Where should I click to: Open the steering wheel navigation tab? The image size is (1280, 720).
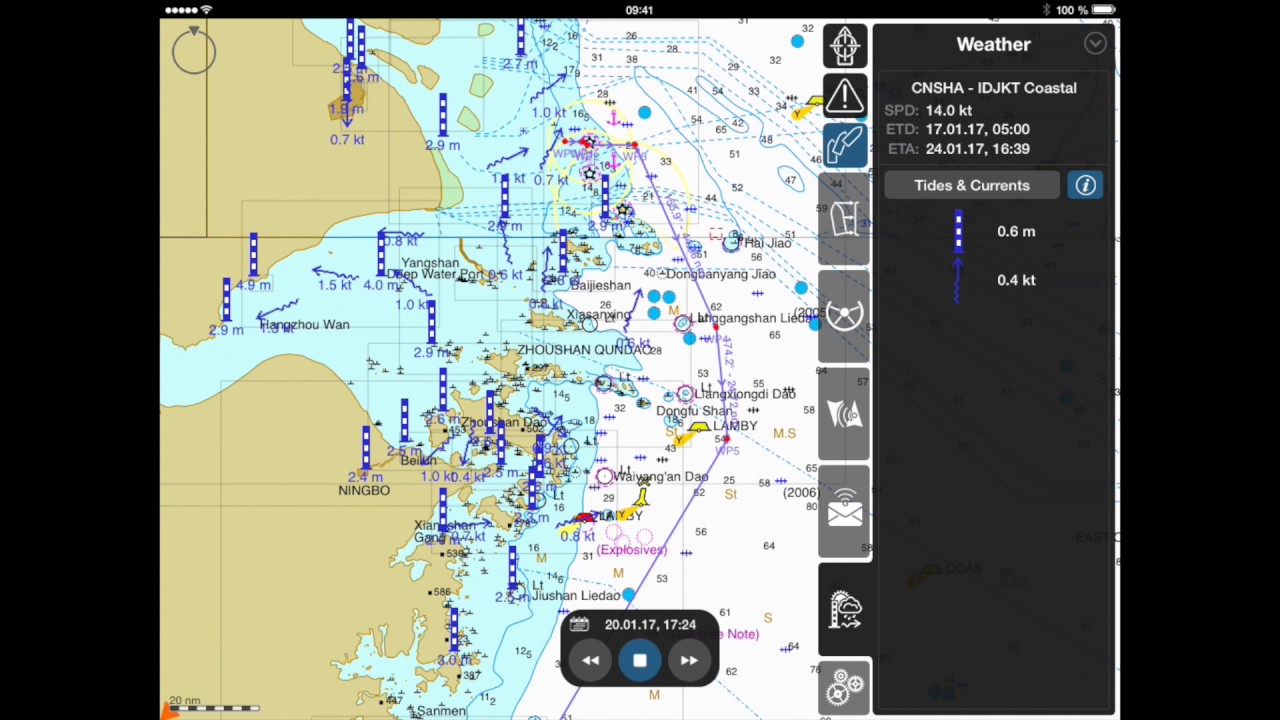coord(844,316)
